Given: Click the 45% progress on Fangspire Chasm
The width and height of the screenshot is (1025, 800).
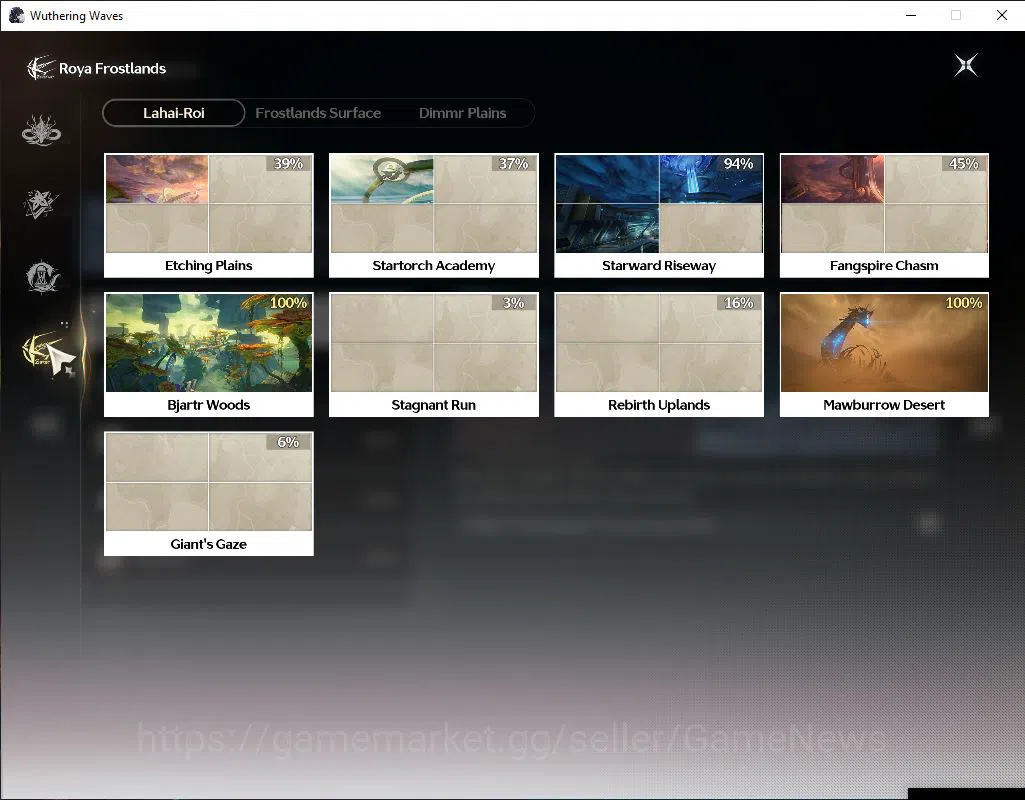Looking at the screenshot, I should (x=964, y=163).
